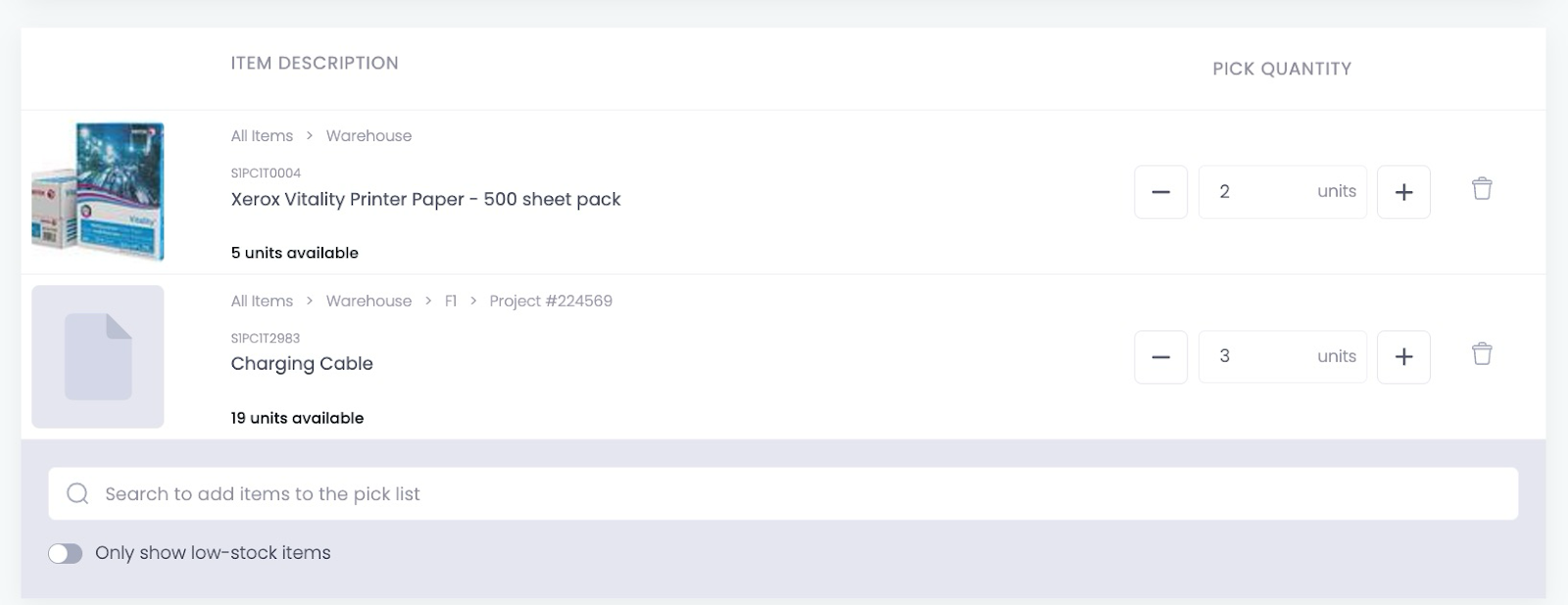Decrease Xerox Printer Paper pick quantity
Screen dimensions: 1568x605
coord(1161,191)
